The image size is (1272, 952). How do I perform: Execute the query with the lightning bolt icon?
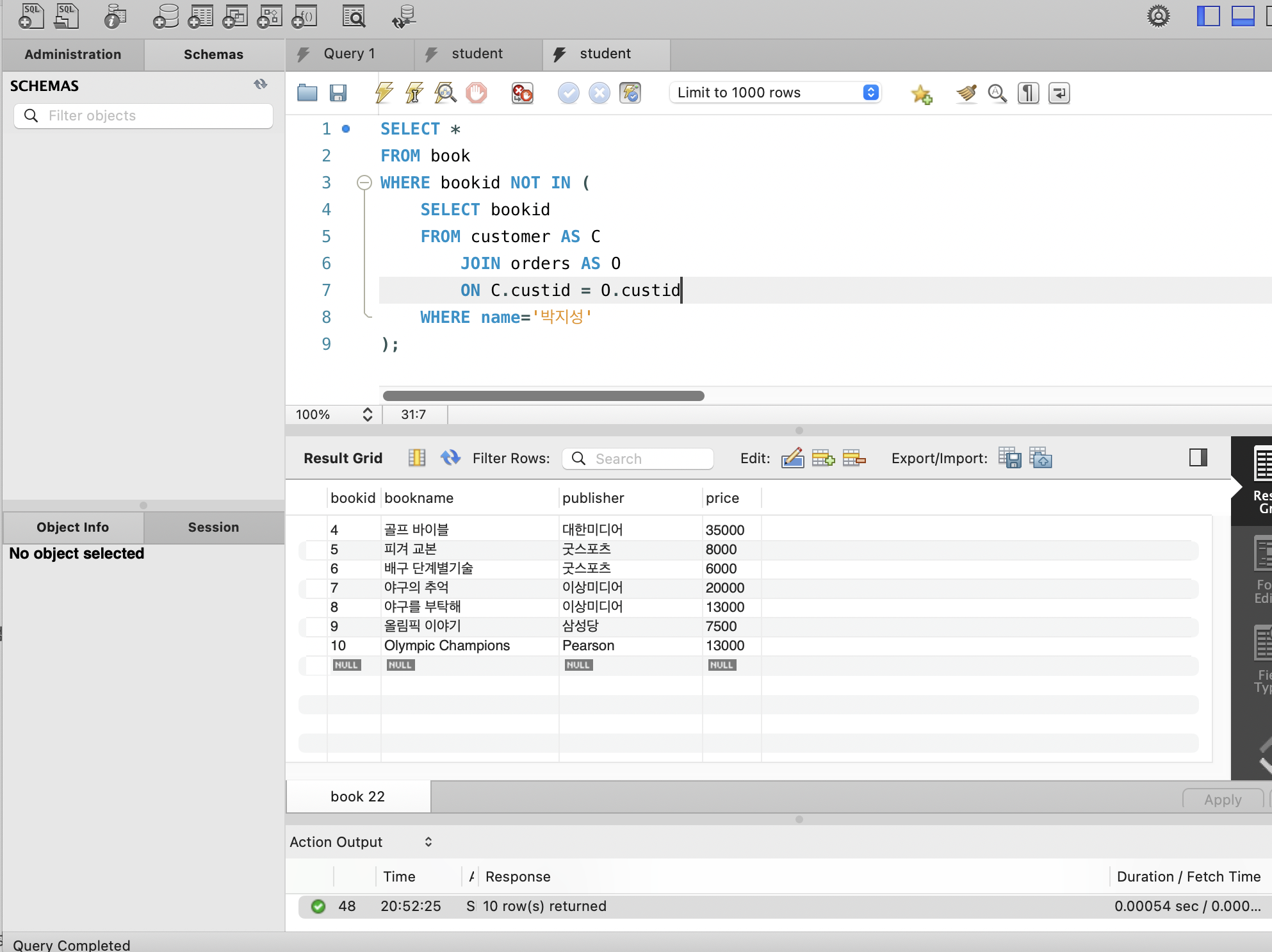(384, 93)
